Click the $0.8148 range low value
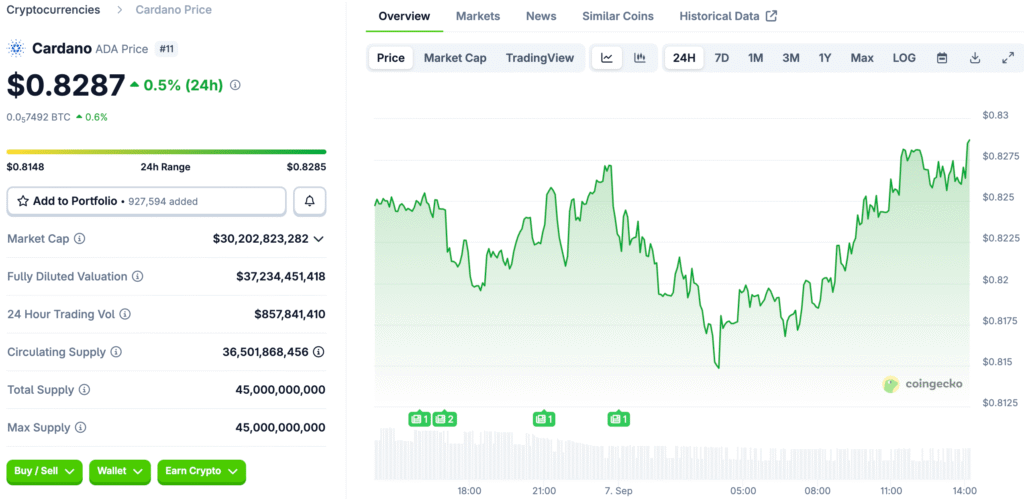Viewport: 1024px width, 499px height. (x=25, y=167)
